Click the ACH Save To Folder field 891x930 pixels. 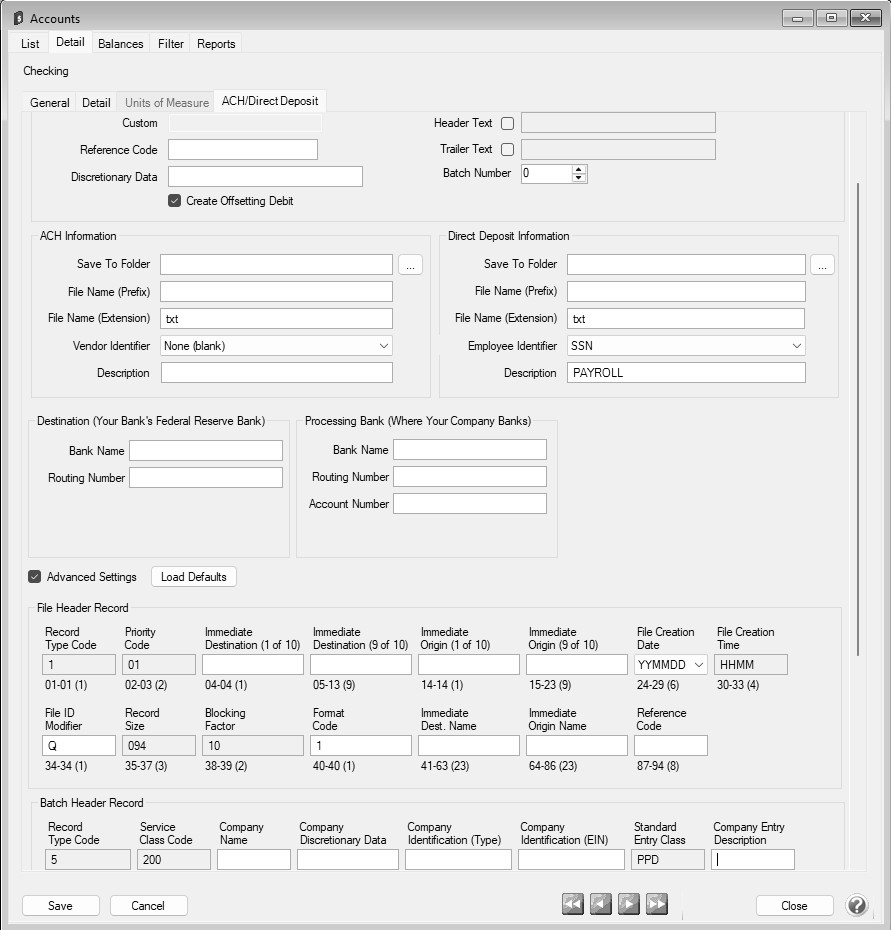coord(276,265)
